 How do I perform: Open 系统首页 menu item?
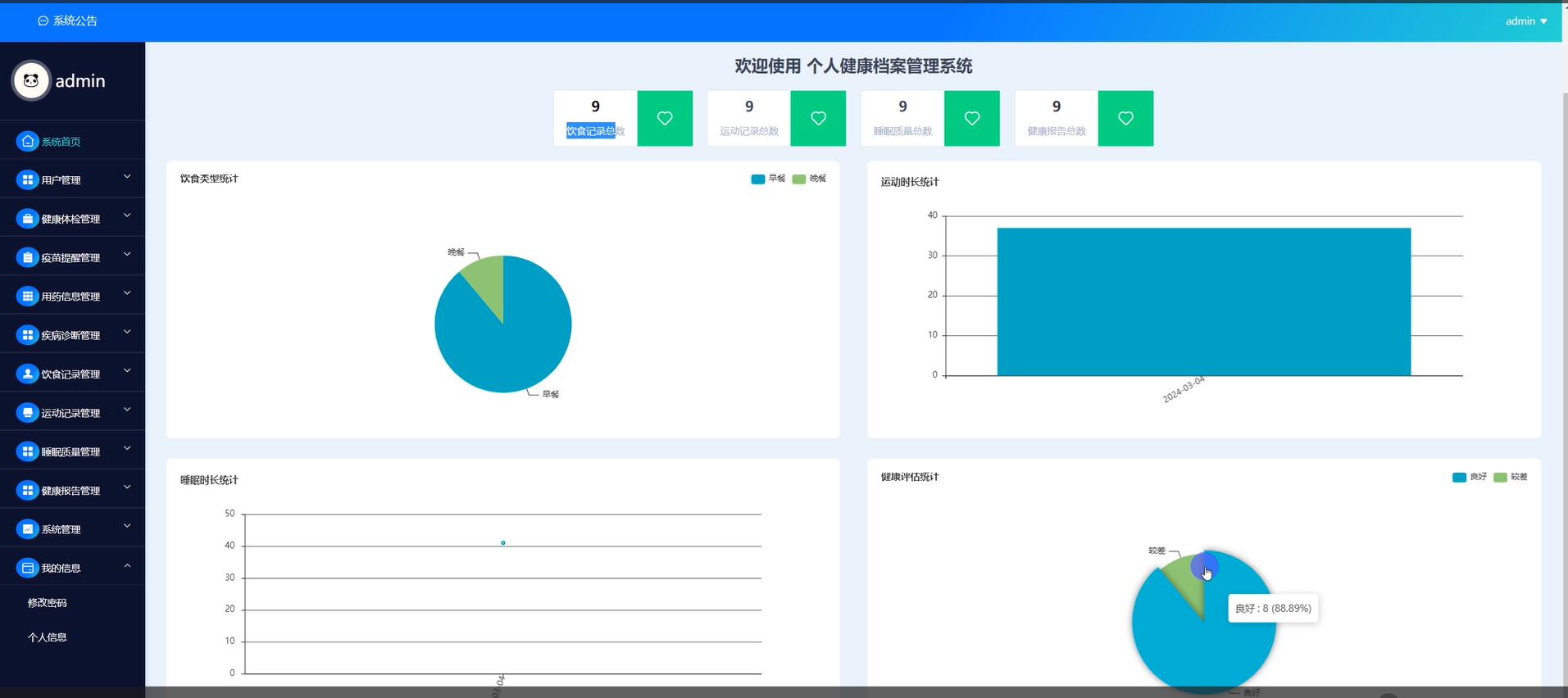click(x=72, y=142)
